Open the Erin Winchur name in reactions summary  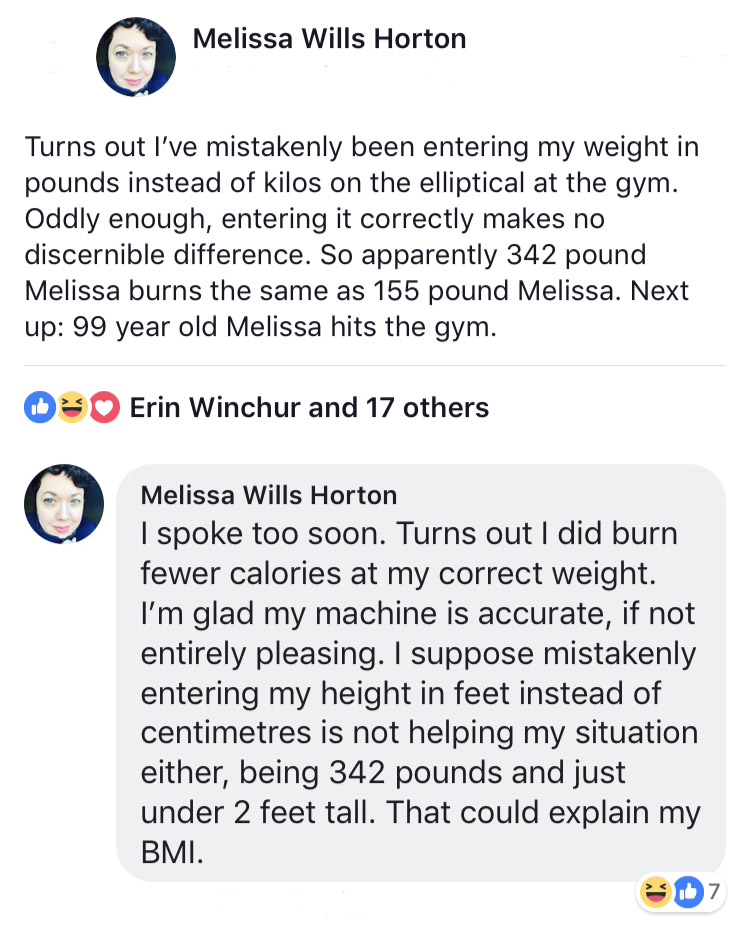[215, 407]
